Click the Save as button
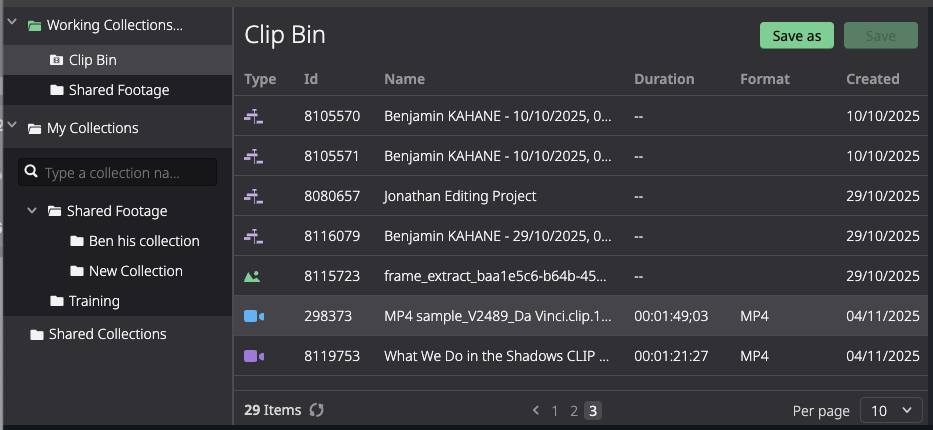 (797, 36)
